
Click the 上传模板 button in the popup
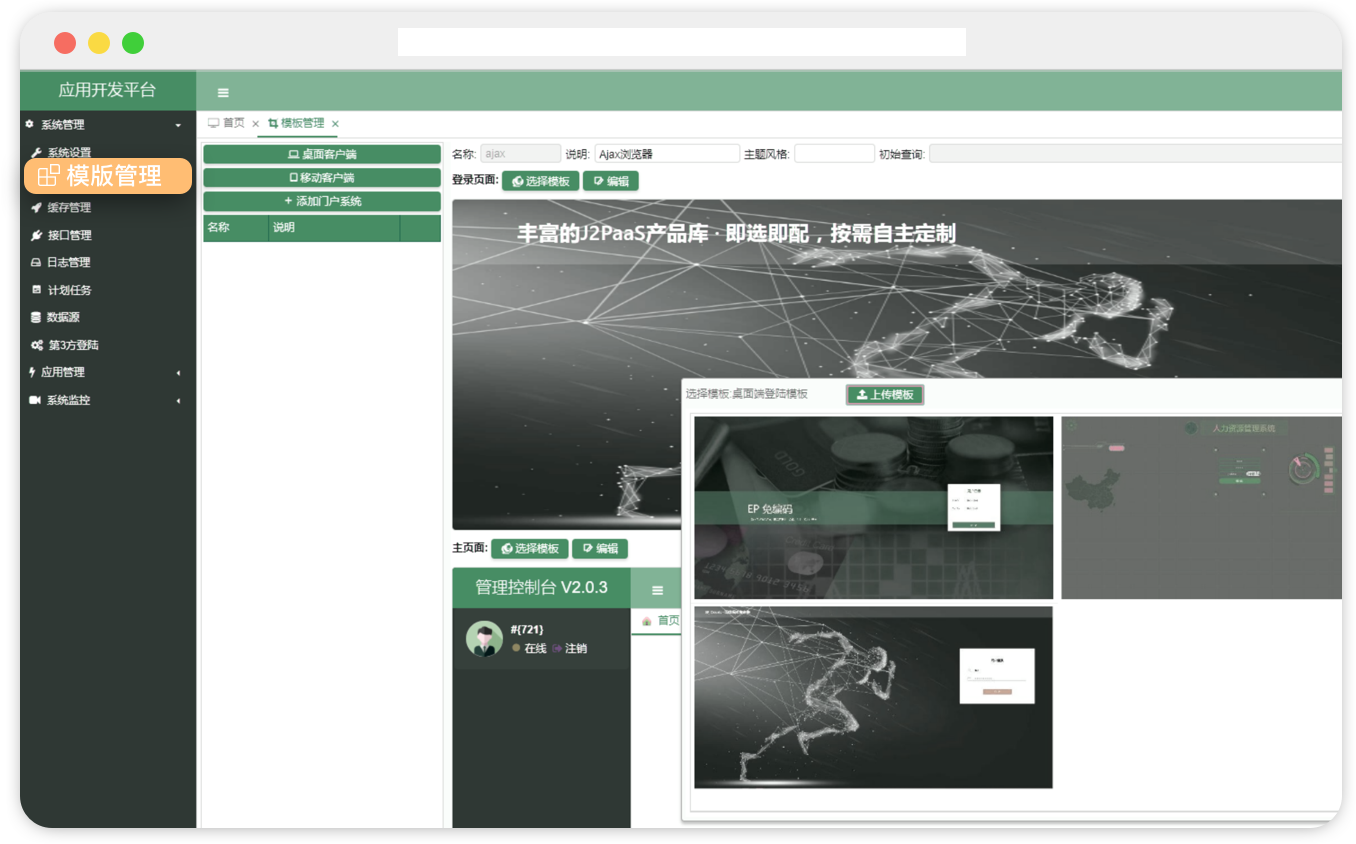click(885, 395)
